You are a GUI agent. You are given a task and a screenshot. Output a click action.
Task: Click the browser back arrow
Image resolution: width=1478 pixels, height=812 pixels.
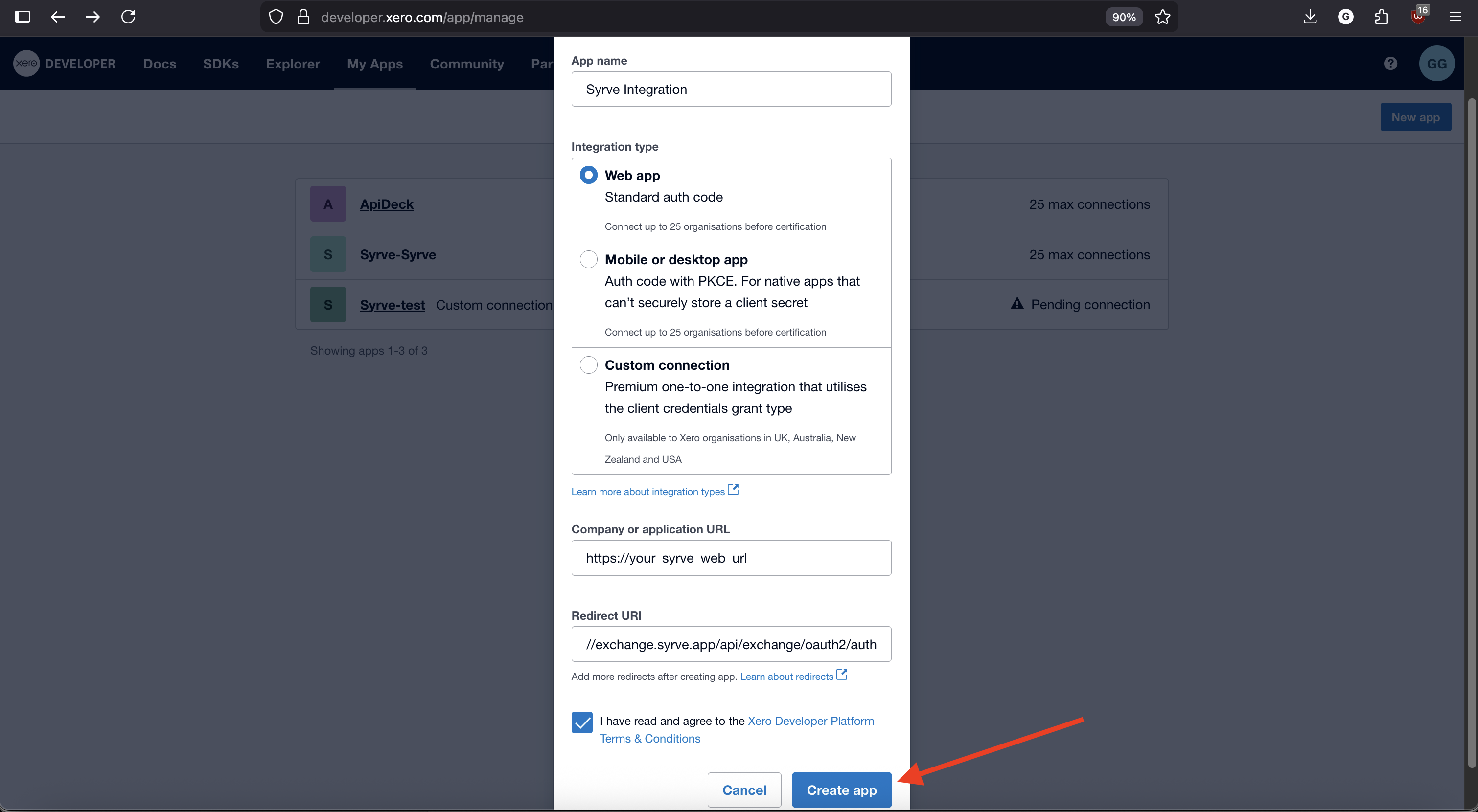(57, 17)
